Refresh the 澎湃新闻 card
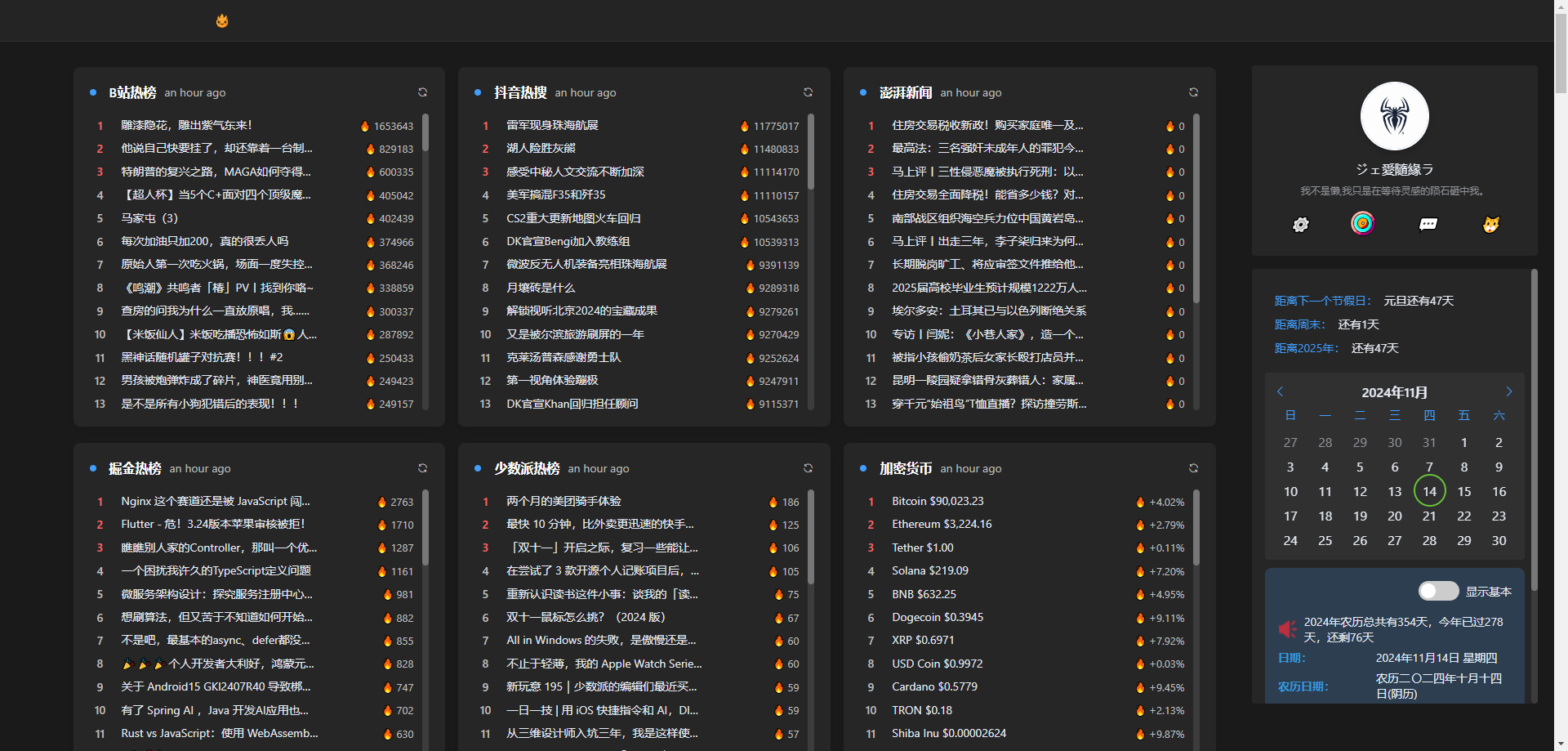The width and height of the screenshot is (1568, 751). 1193,92
